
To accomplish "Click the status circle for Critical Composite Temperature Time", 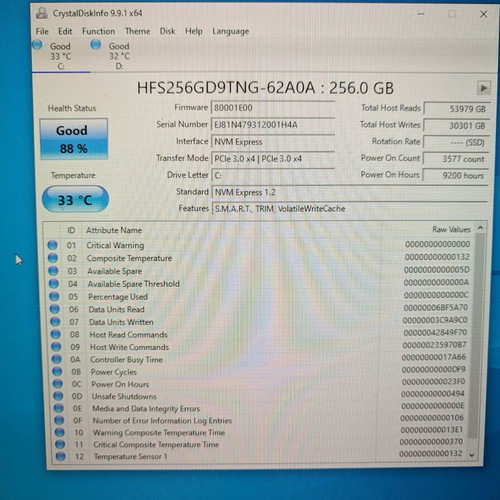I will point(60,444).
